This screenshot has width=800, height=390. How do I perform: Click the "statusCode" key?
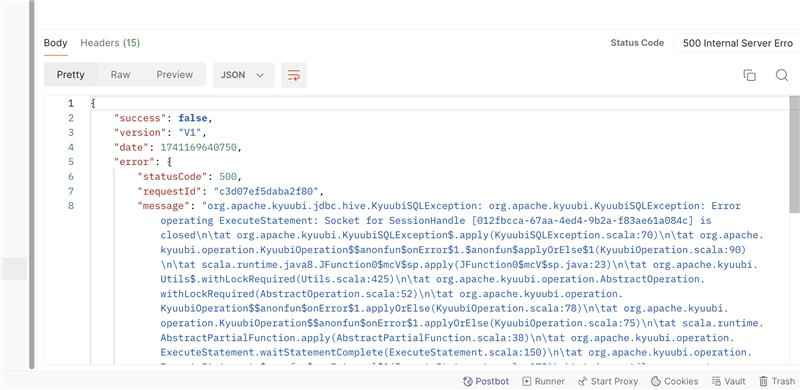(x=172, y=177)
